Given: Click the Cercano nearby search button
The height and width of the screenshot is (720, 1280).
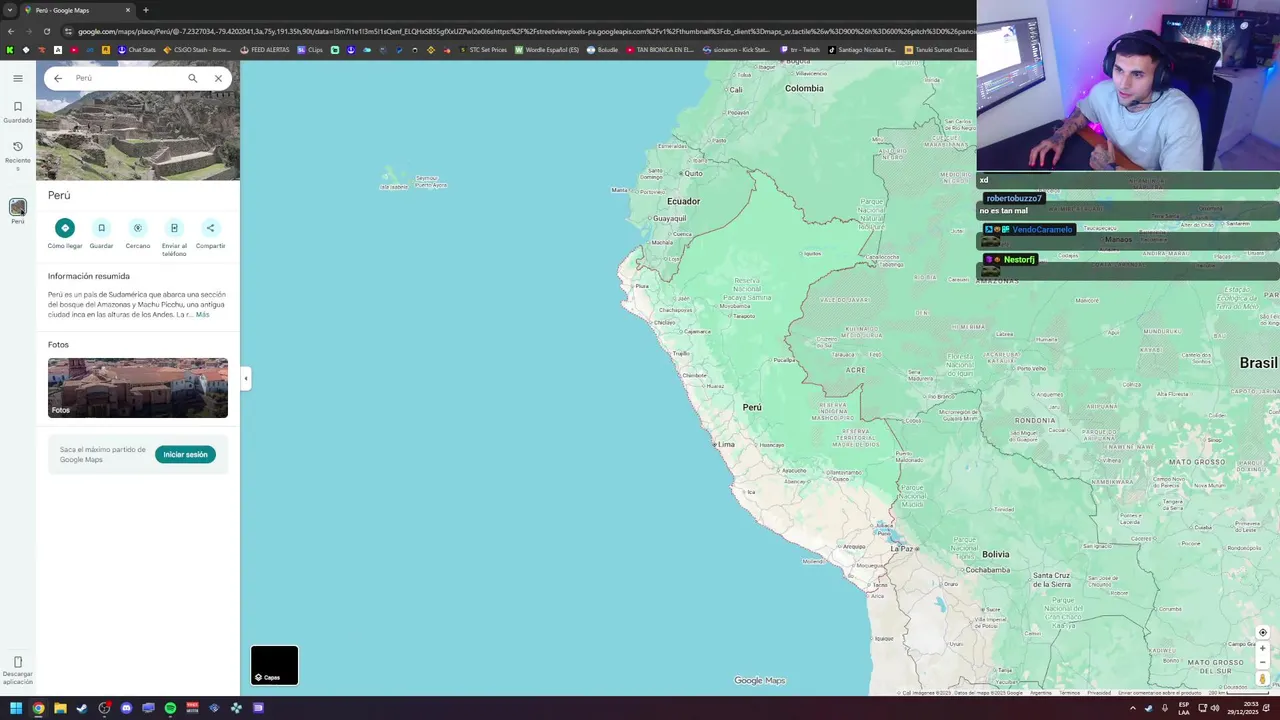Looking at the screenshot, I should coord(138,233).
